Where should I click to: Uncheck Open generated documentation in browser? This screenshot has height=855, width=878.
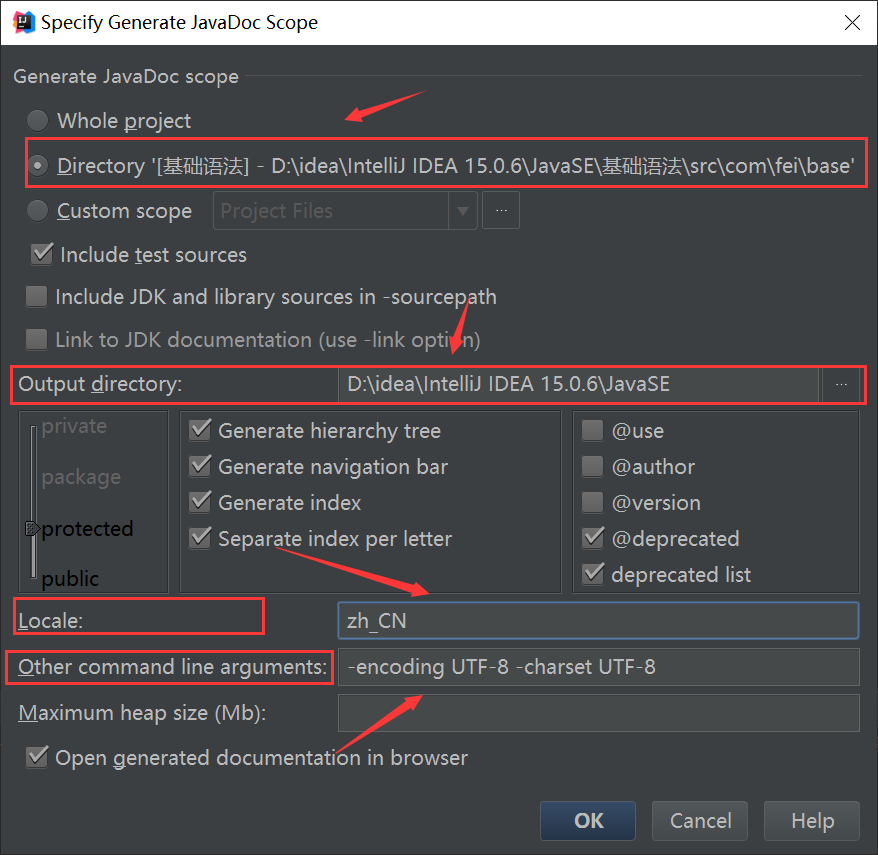tap(37, 757)
